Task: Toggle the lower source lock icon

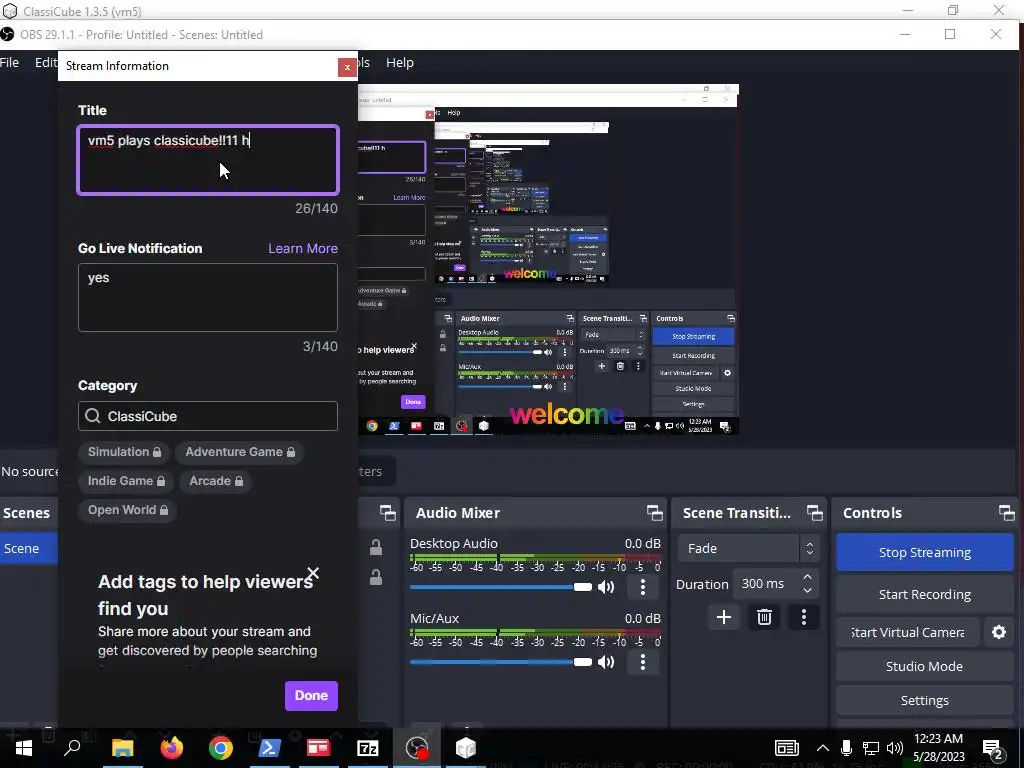Action: click(376, 577)
